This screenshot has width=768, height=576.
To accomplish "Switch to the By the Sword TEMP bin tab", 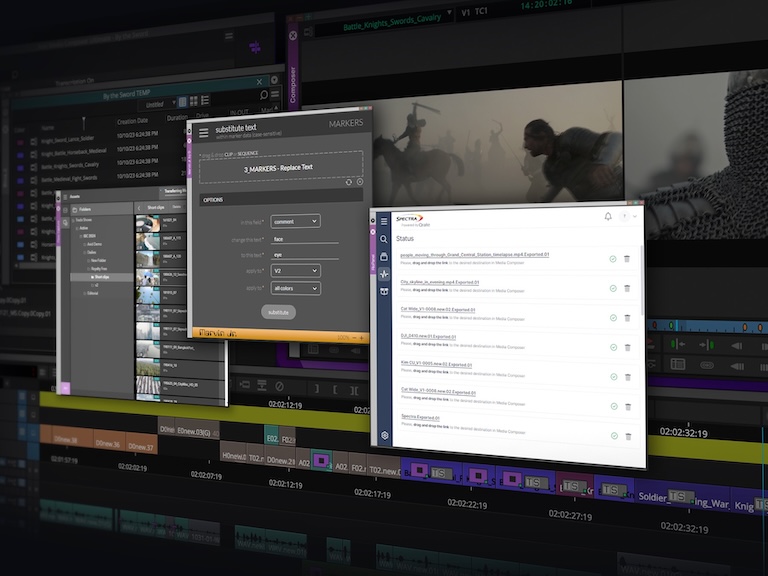I will 127,94.
